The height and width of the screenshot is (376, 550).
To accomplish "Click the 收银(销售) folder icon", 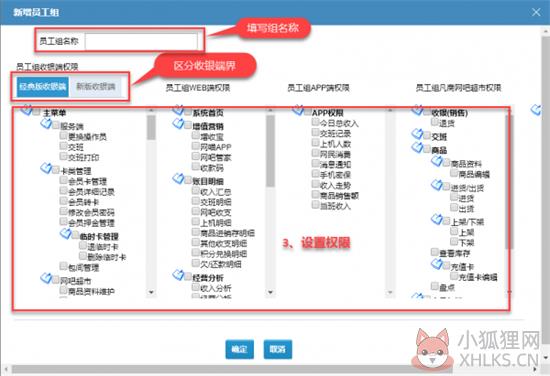I will coord(417,110).
